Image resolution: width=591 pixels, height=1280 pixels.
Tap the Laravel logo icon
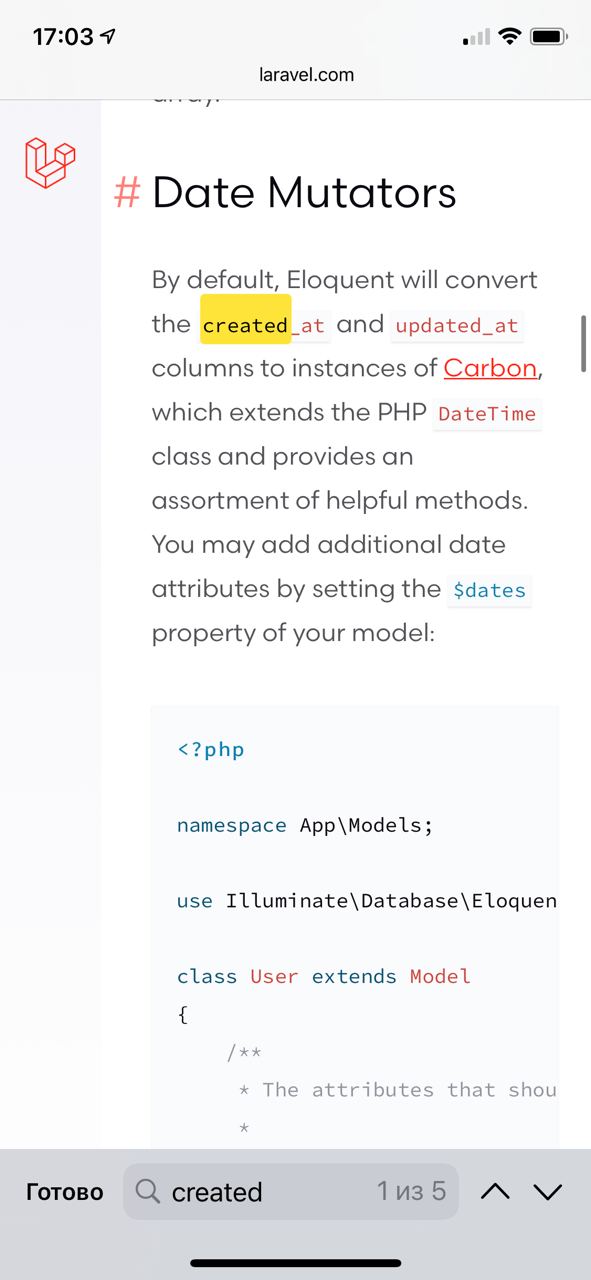click(50, 163)
